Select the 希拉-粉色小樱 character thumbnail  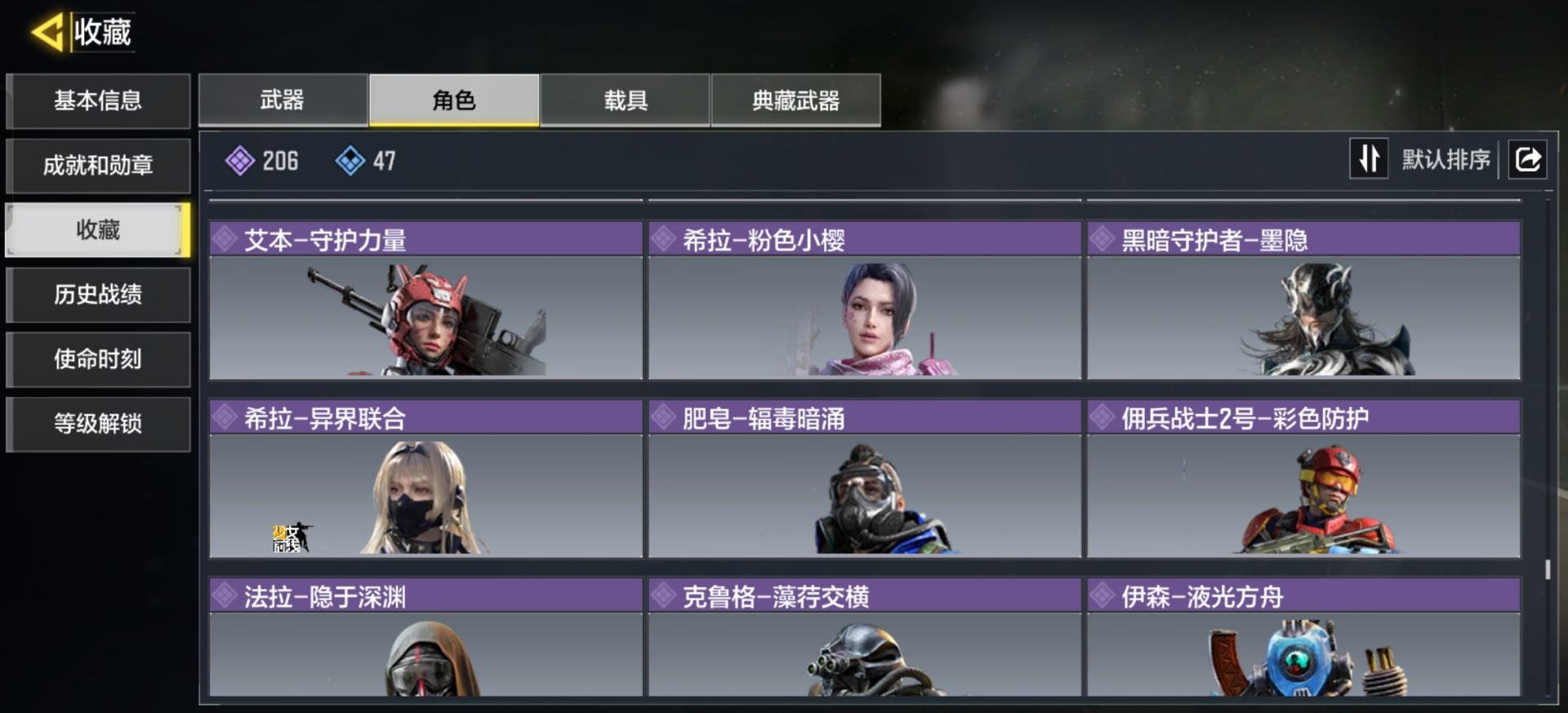[x=865, y=318]
